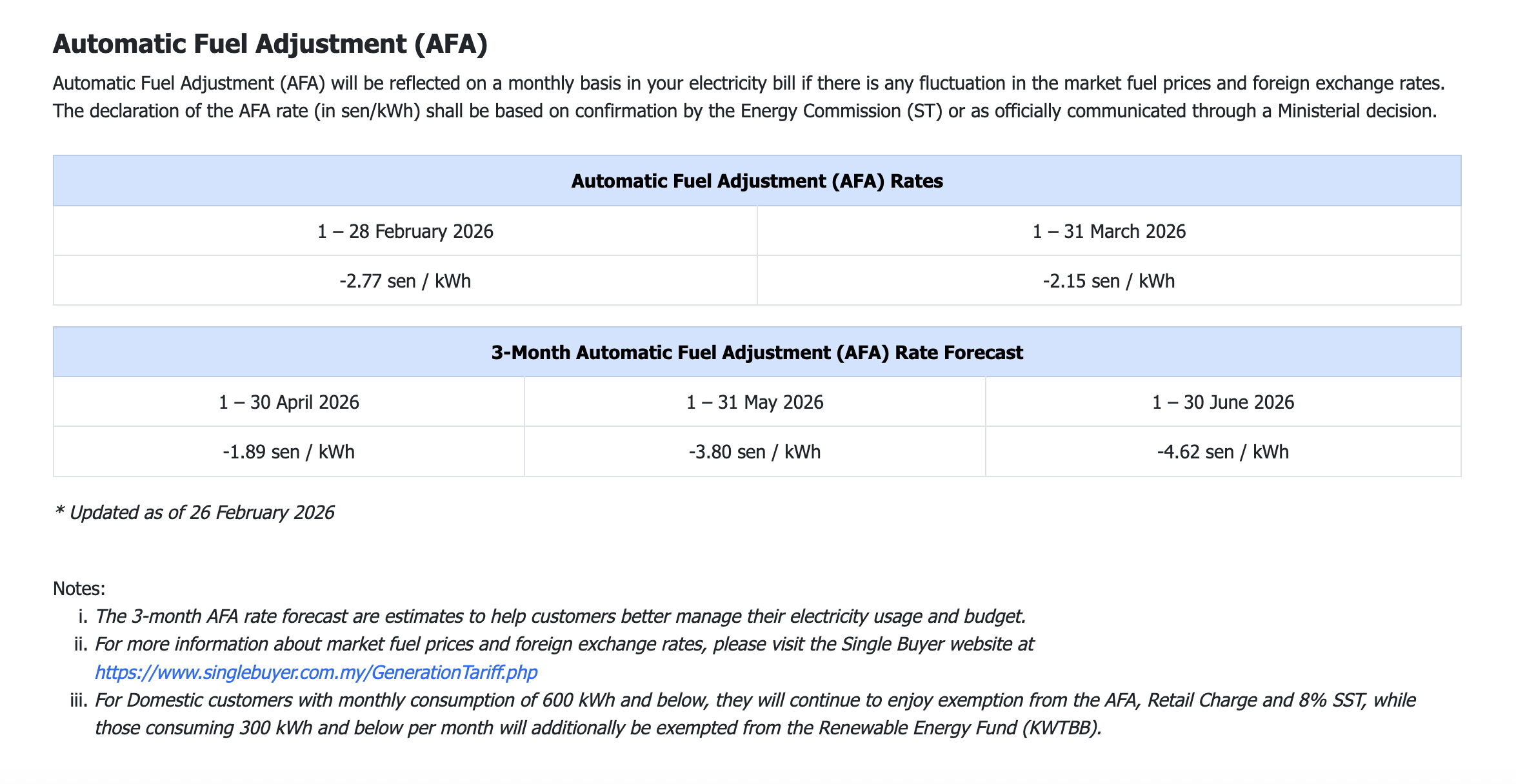
Task: Click the 1 – 30 April 2026 cell
Action: 289,402
